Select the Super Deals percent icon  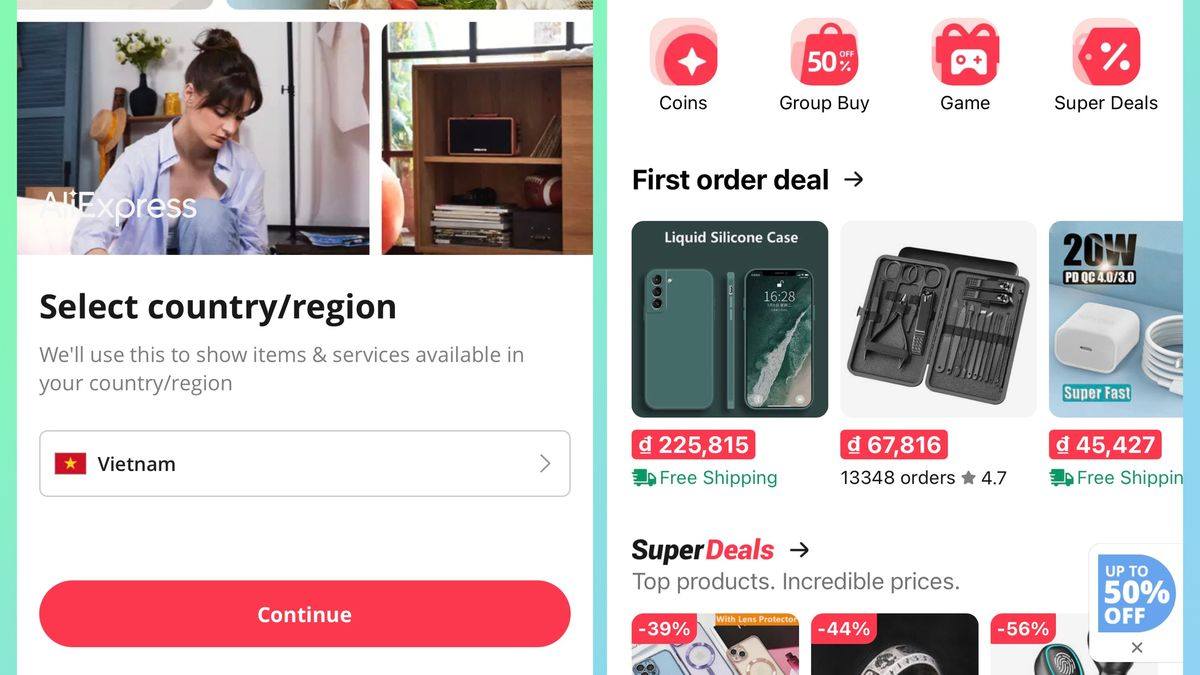[1106, 53]
